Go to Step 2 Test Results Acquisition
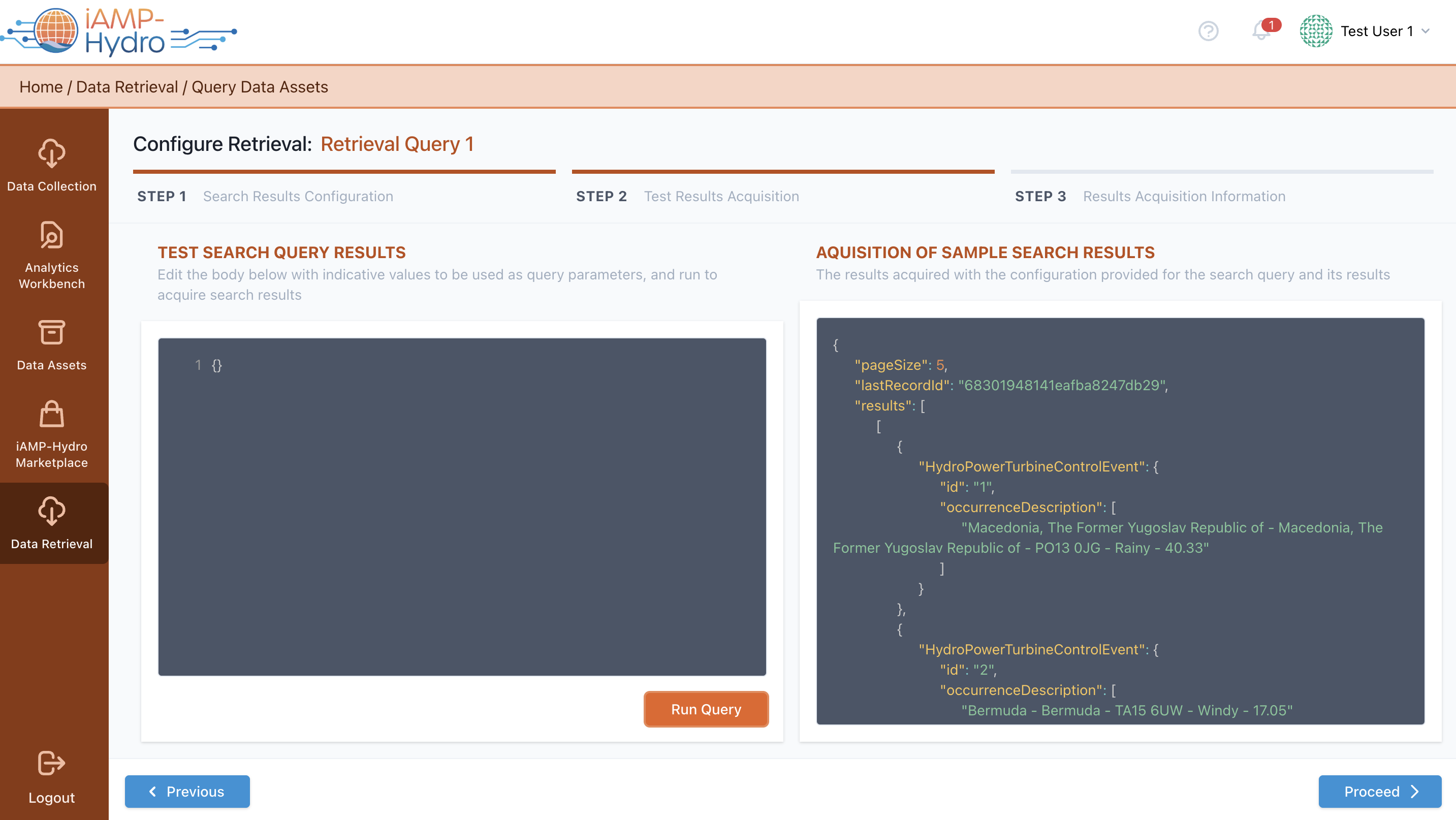Screen dimensions: 1456x820 point(721,196)
